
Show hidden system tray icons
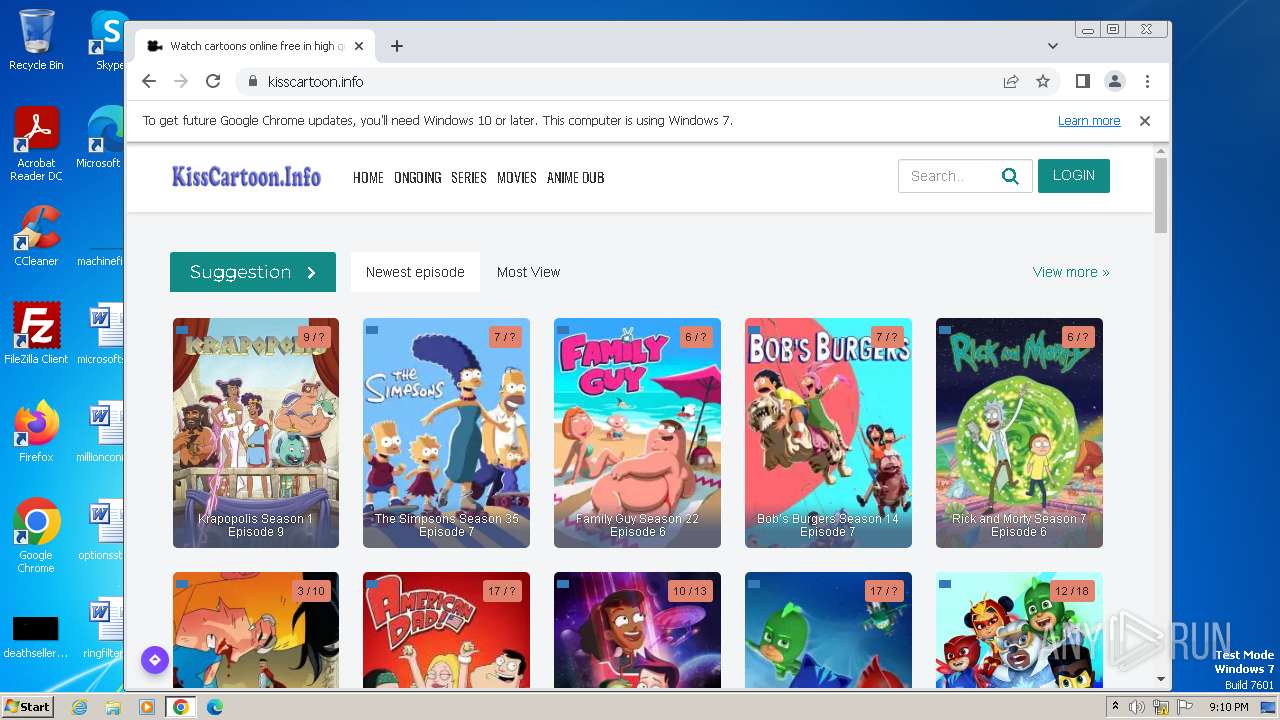(1116, 707)
